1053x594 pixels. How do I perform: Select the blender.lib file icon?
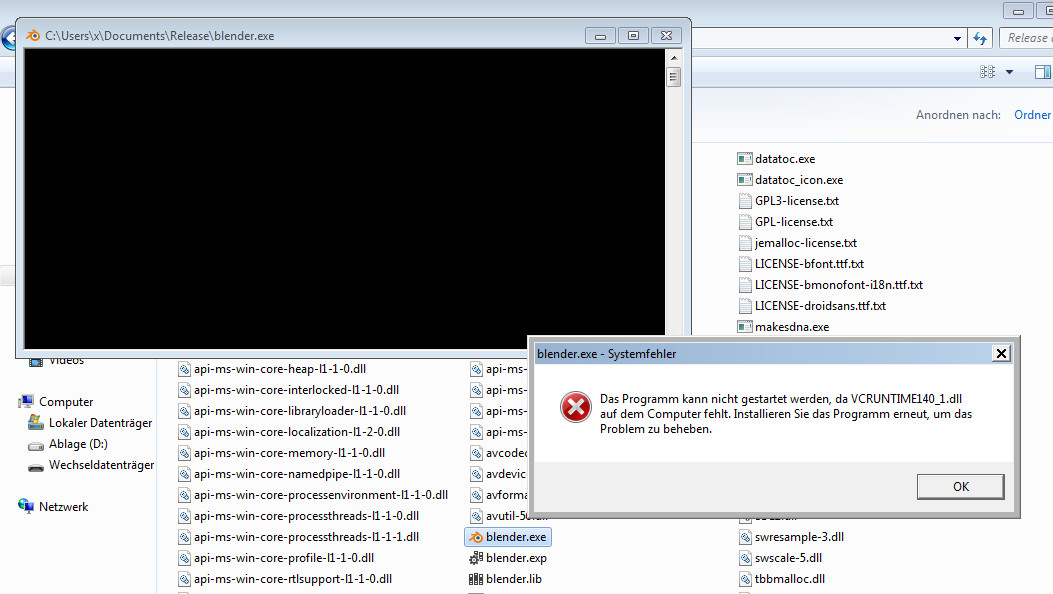point(476,579)
